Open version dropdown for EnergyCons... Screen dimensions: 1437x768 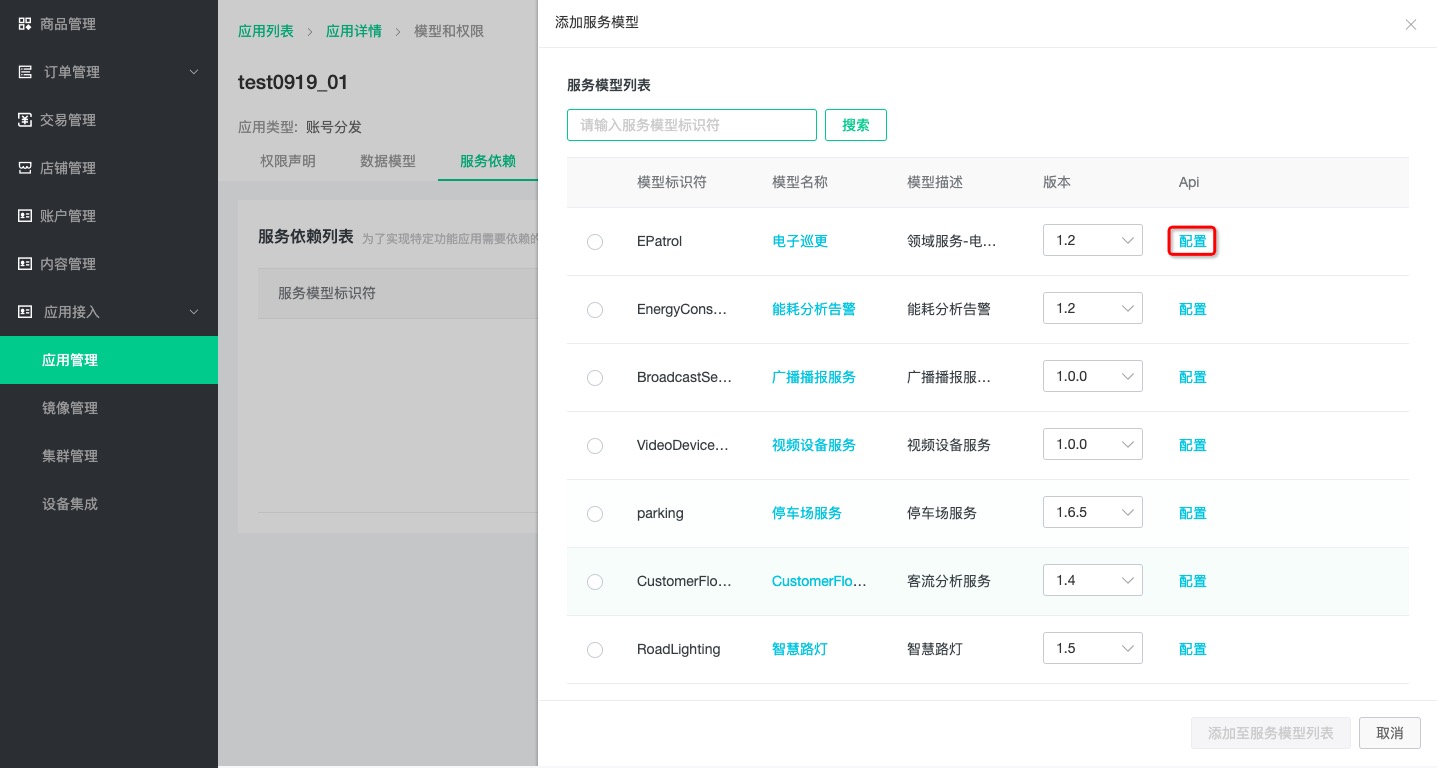click(1093, 309)
